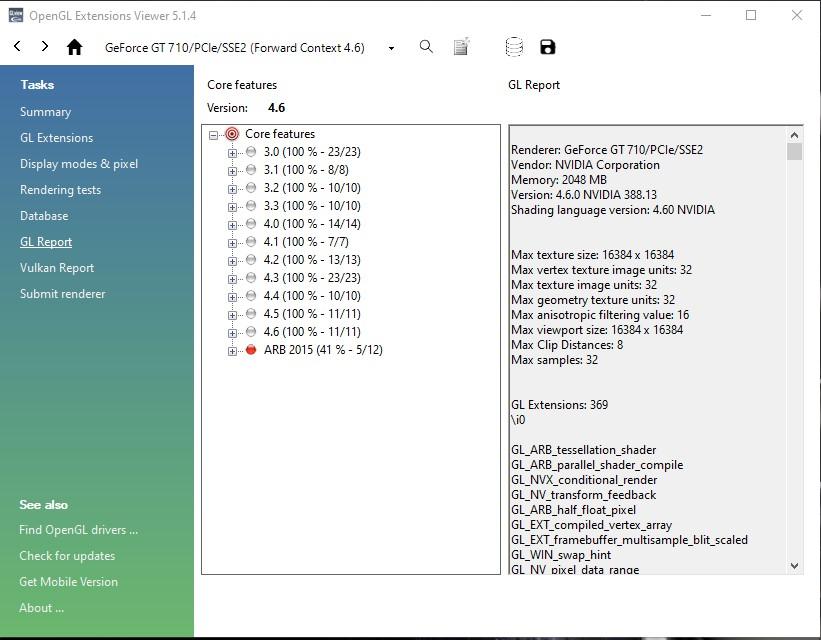Collapse the Core features root node
Viewport: 821px width, 640px height.
213,135
